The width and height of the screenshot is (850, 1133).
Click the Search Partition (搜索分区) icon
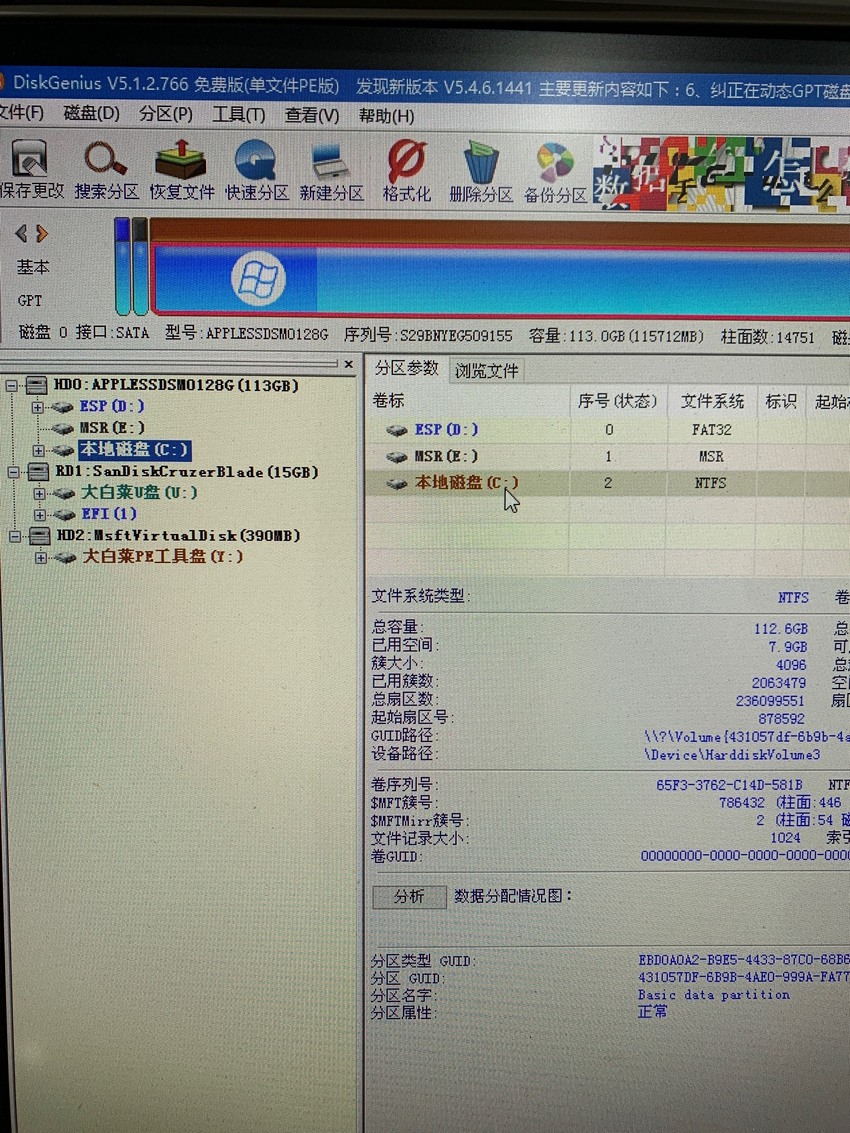(x=106, y=158)
